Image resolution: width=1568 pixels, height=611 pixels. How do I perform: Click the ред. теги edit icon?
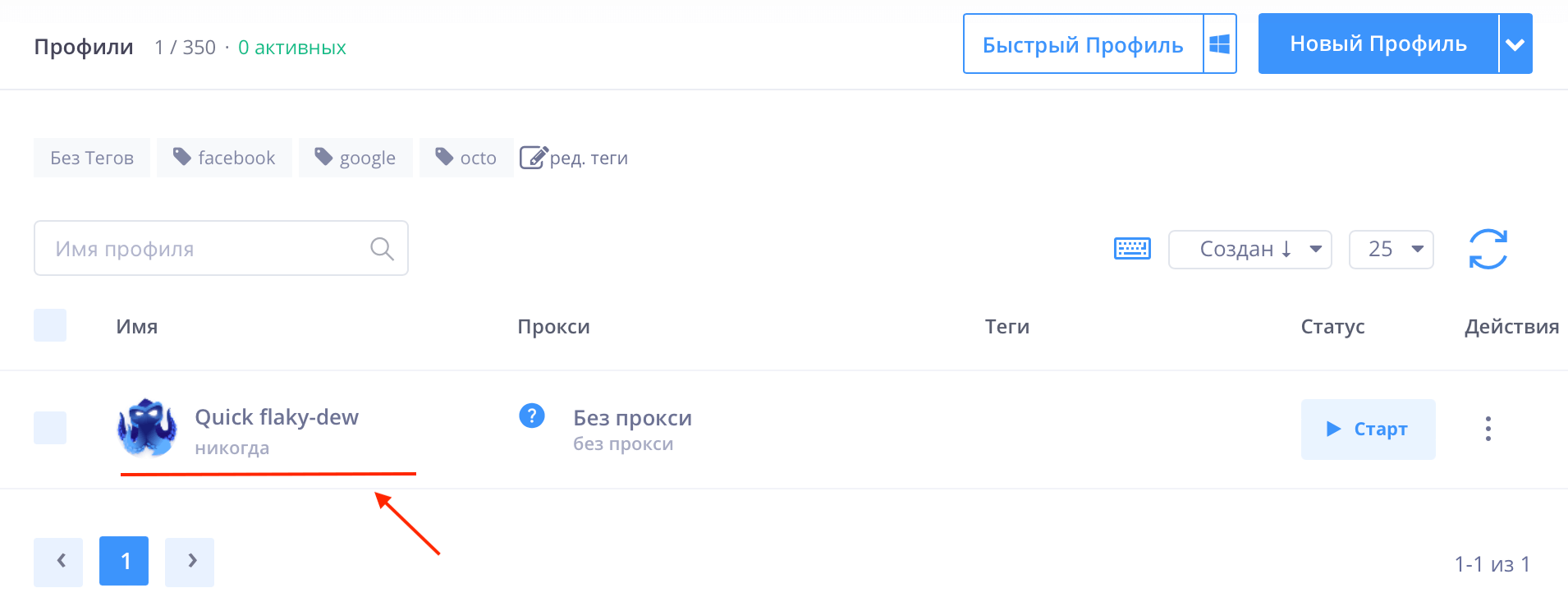tap(534, 158)
